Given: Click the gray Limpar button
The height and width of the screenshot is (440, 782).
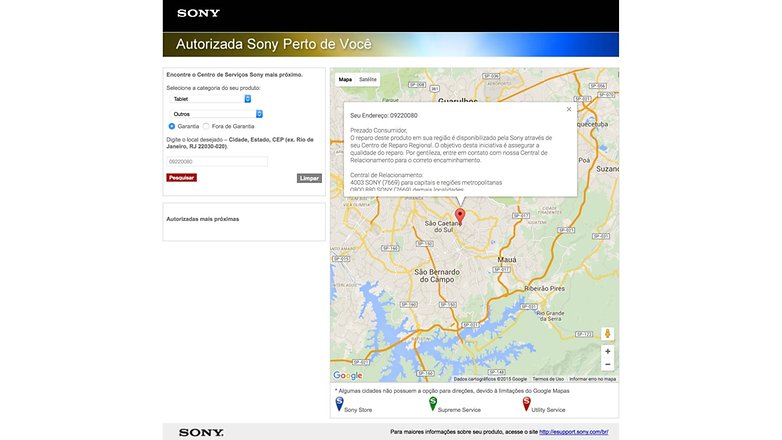Looking at the screenshot, I should tap(309, 178).
